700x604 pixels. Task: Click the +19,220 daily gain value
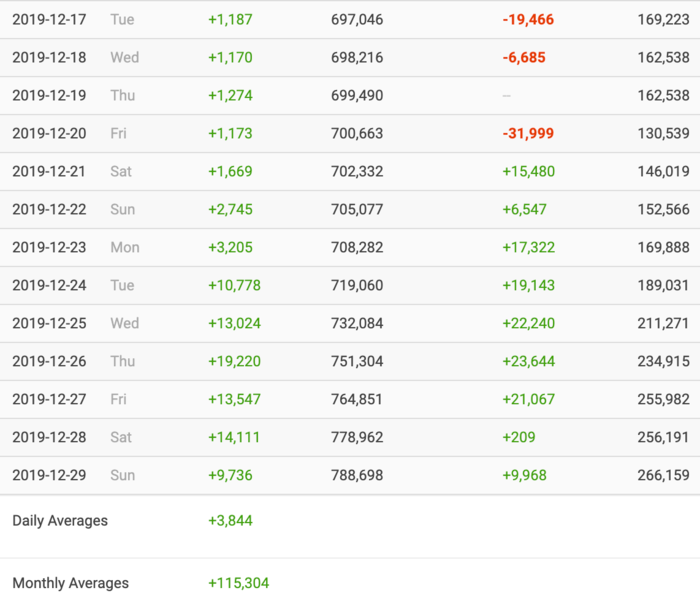[234, 362]
